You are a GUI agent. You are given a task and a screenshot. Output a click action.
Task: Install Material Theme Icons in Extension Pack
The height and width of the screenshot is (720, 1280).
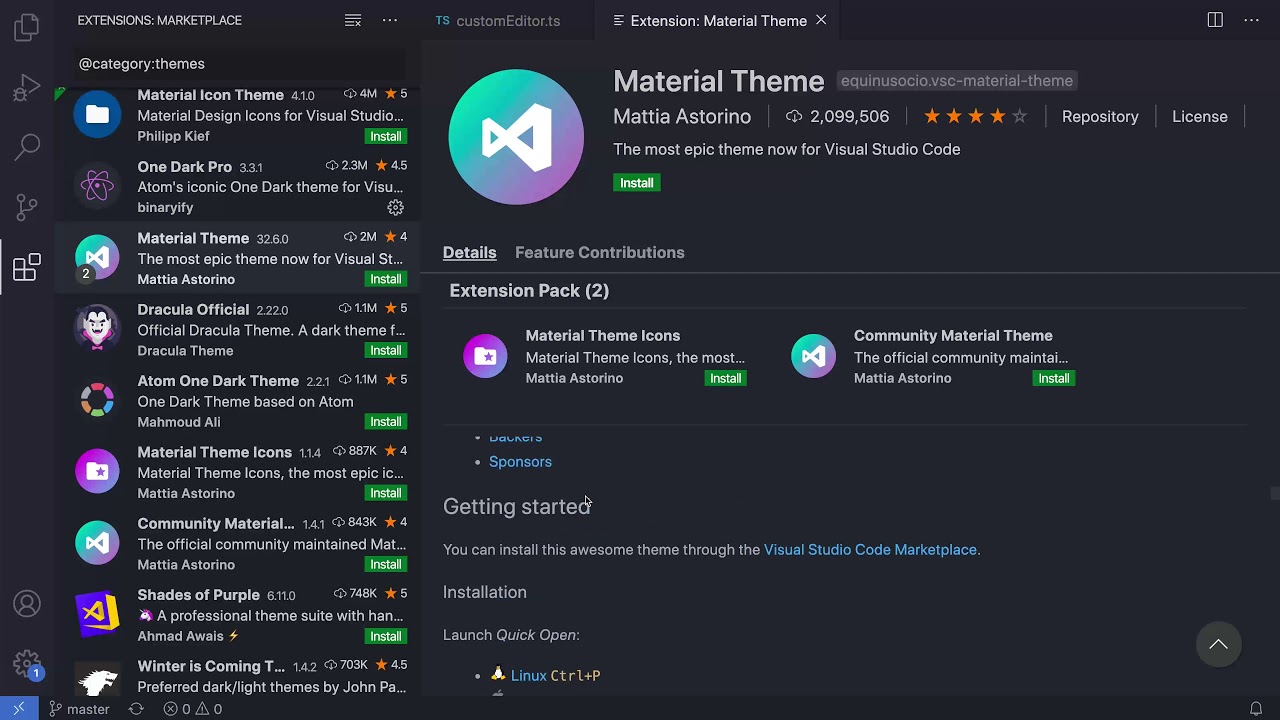(x=725, y=378)
